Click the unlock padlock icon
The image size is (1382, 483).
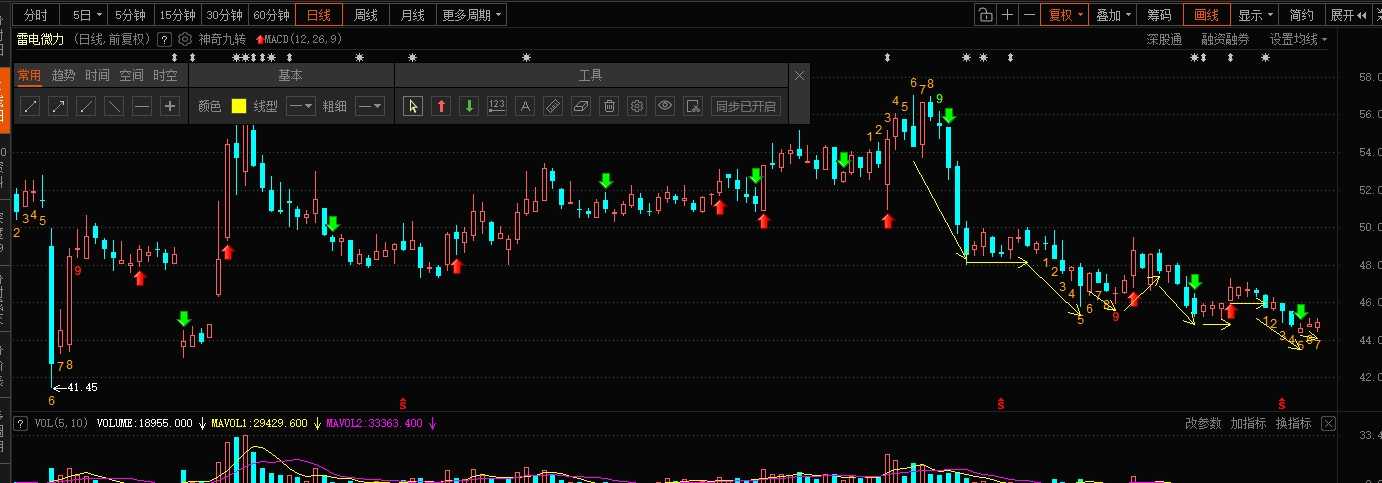[x=985, y=15]
